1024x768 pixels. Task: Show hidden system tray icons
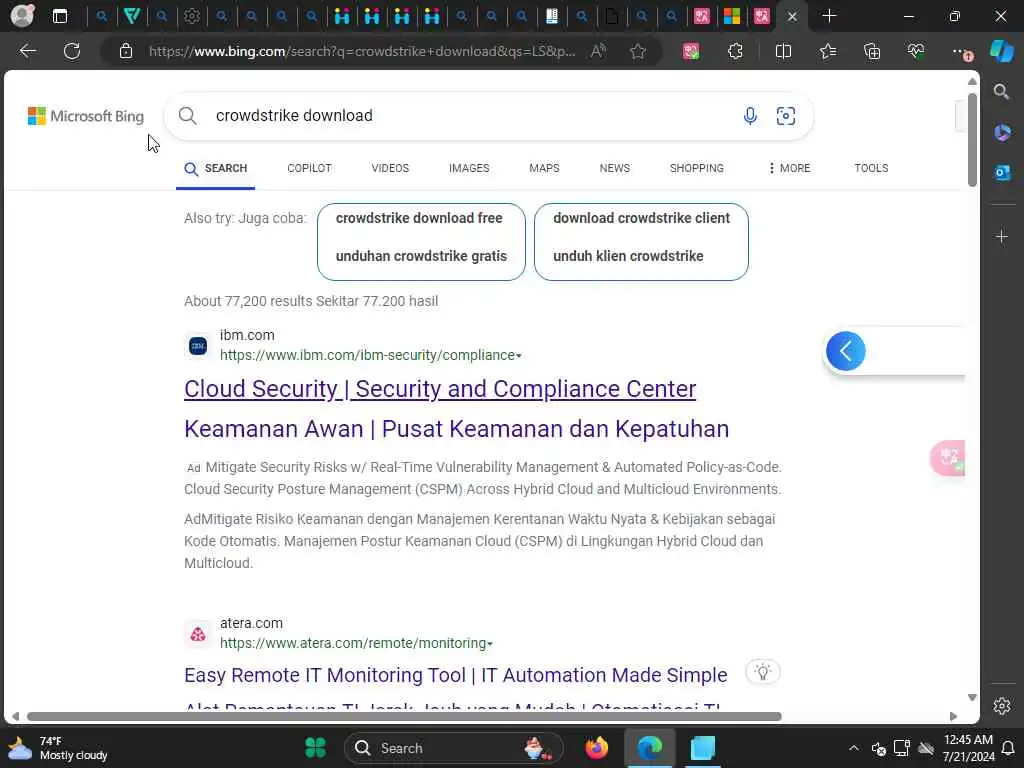coord(854,748)
